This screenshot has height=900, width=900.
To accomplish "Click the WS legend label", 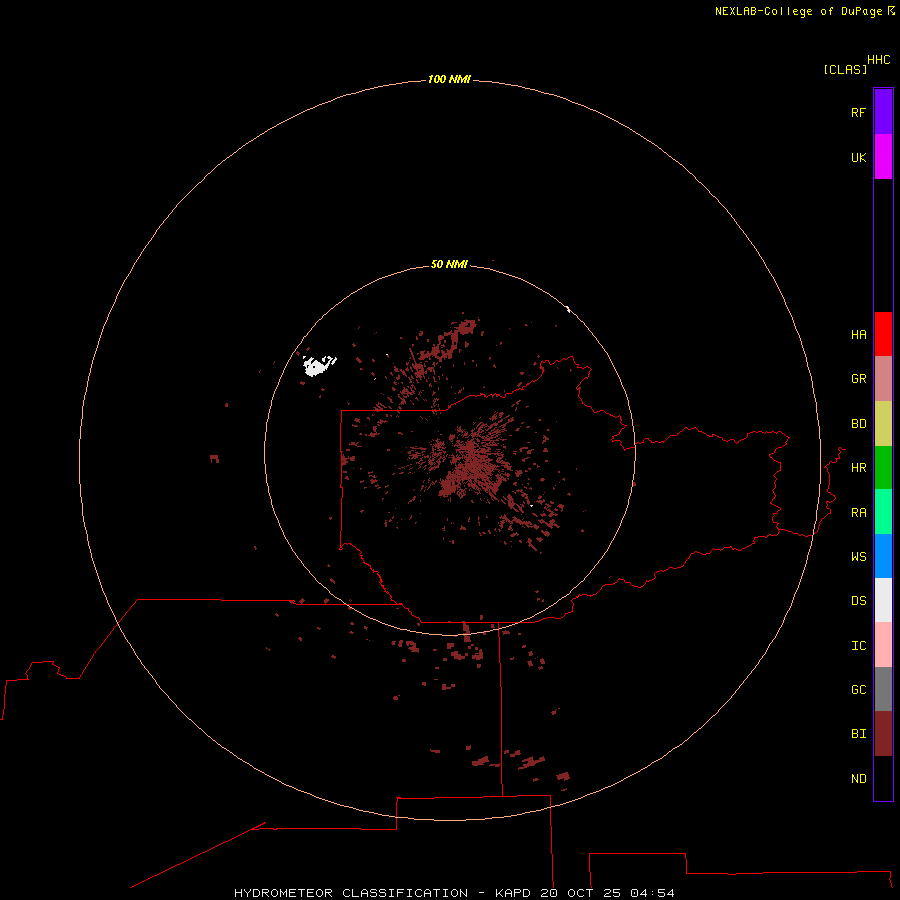I will click(x=858, y=557).
